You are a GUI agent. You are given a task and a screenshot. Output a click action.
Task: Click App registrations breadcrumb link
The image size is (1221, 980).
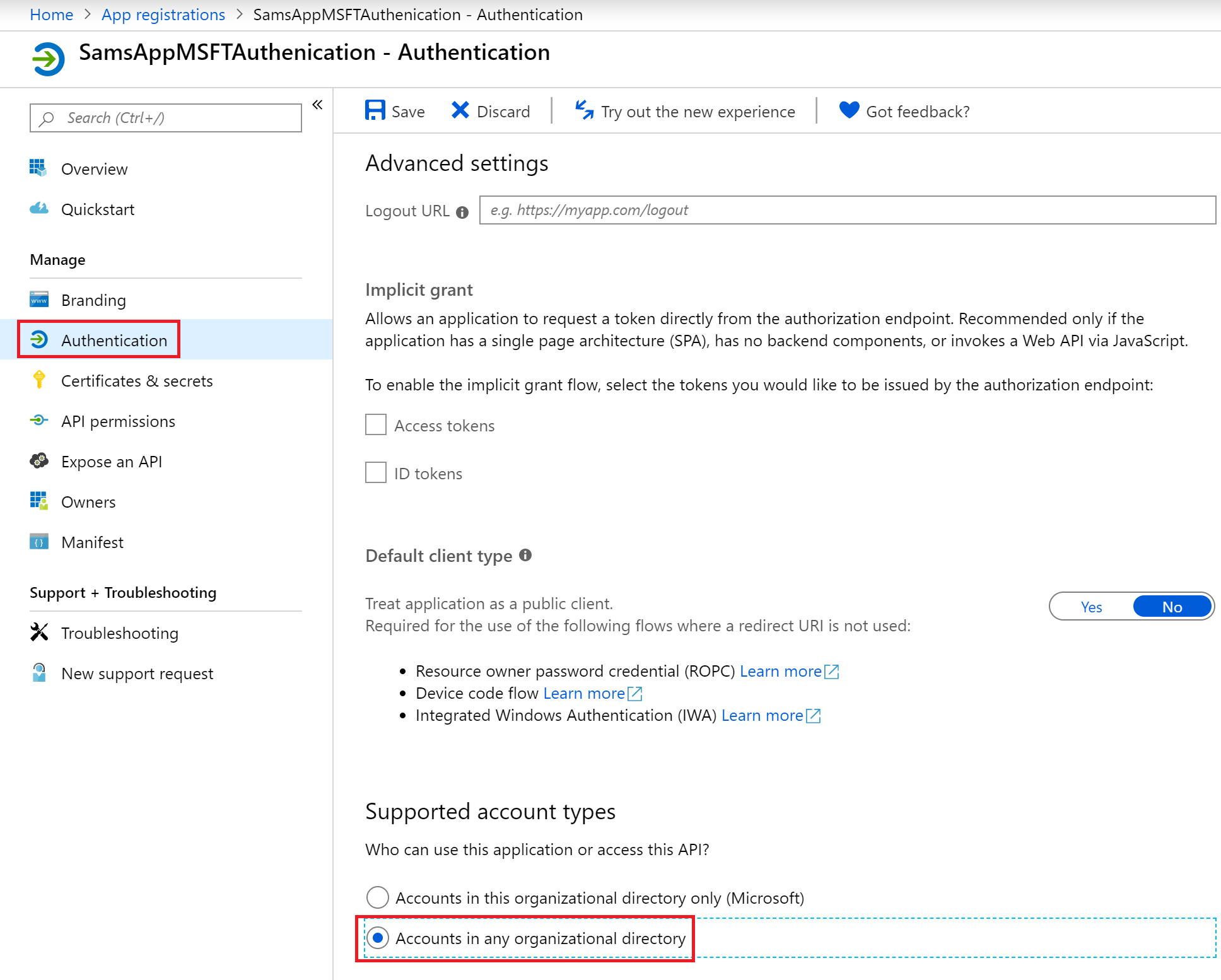(163, 15)
